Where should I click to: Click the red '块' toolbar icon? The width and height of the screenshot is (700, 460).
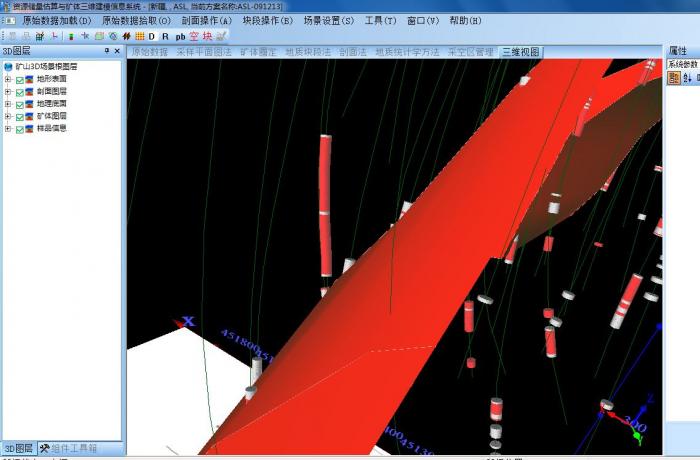207,36
